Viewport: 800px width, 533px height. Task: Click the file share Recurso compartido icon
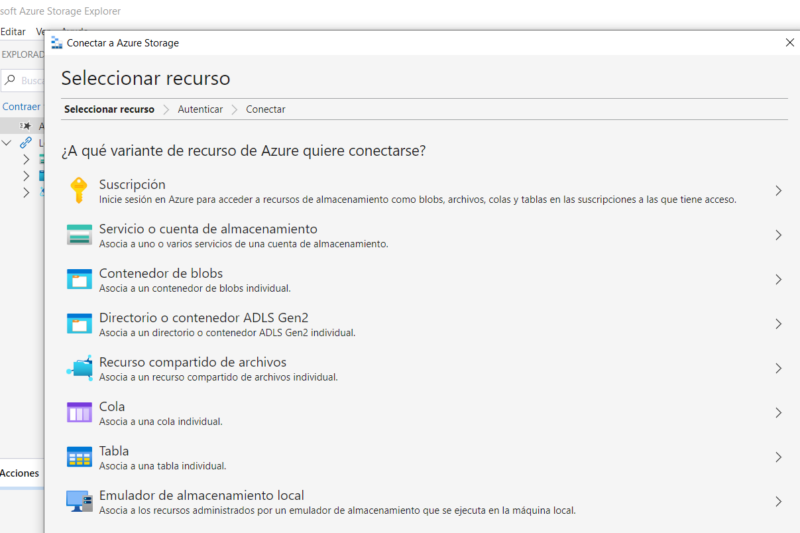pyautogui.click(x=79, y=368)
